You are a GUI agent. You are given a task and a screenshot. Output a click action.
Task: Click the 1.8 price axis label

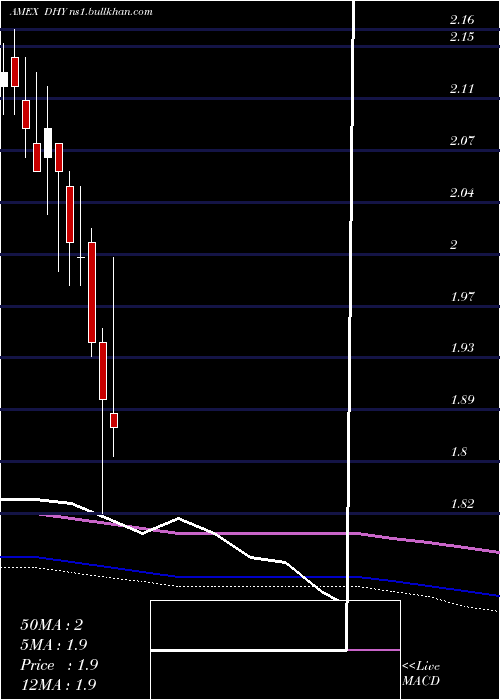pos(458,452)
